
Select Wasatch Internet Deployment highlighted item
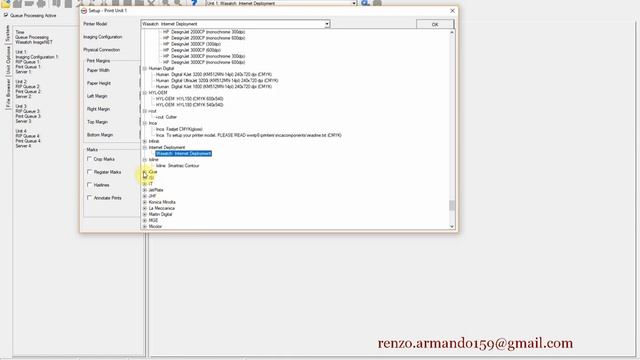pyautogui.click(x=183, y=153)
